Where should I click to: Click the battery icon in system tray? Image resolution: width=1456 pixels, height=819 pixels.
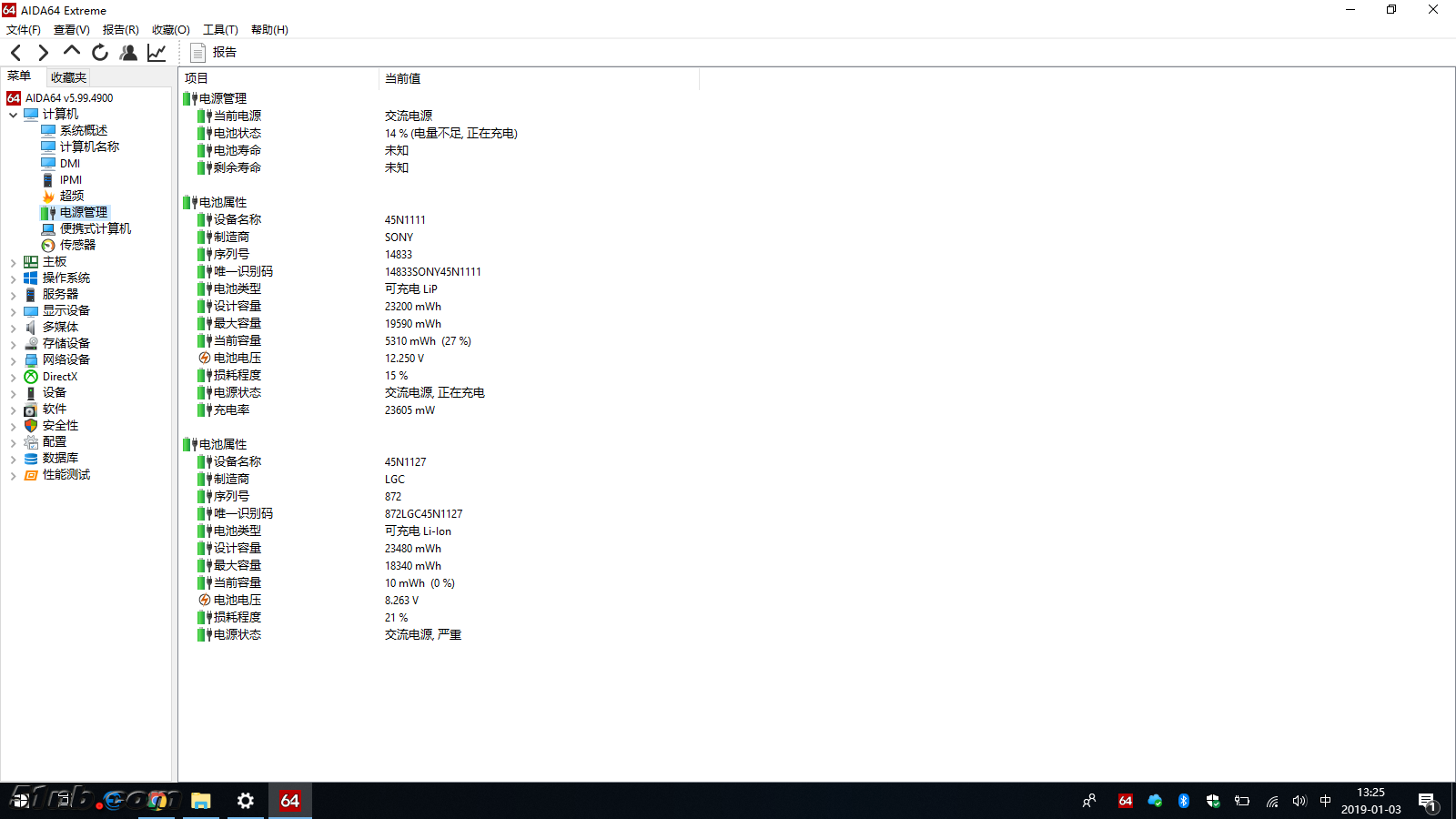coord(1241,802)
